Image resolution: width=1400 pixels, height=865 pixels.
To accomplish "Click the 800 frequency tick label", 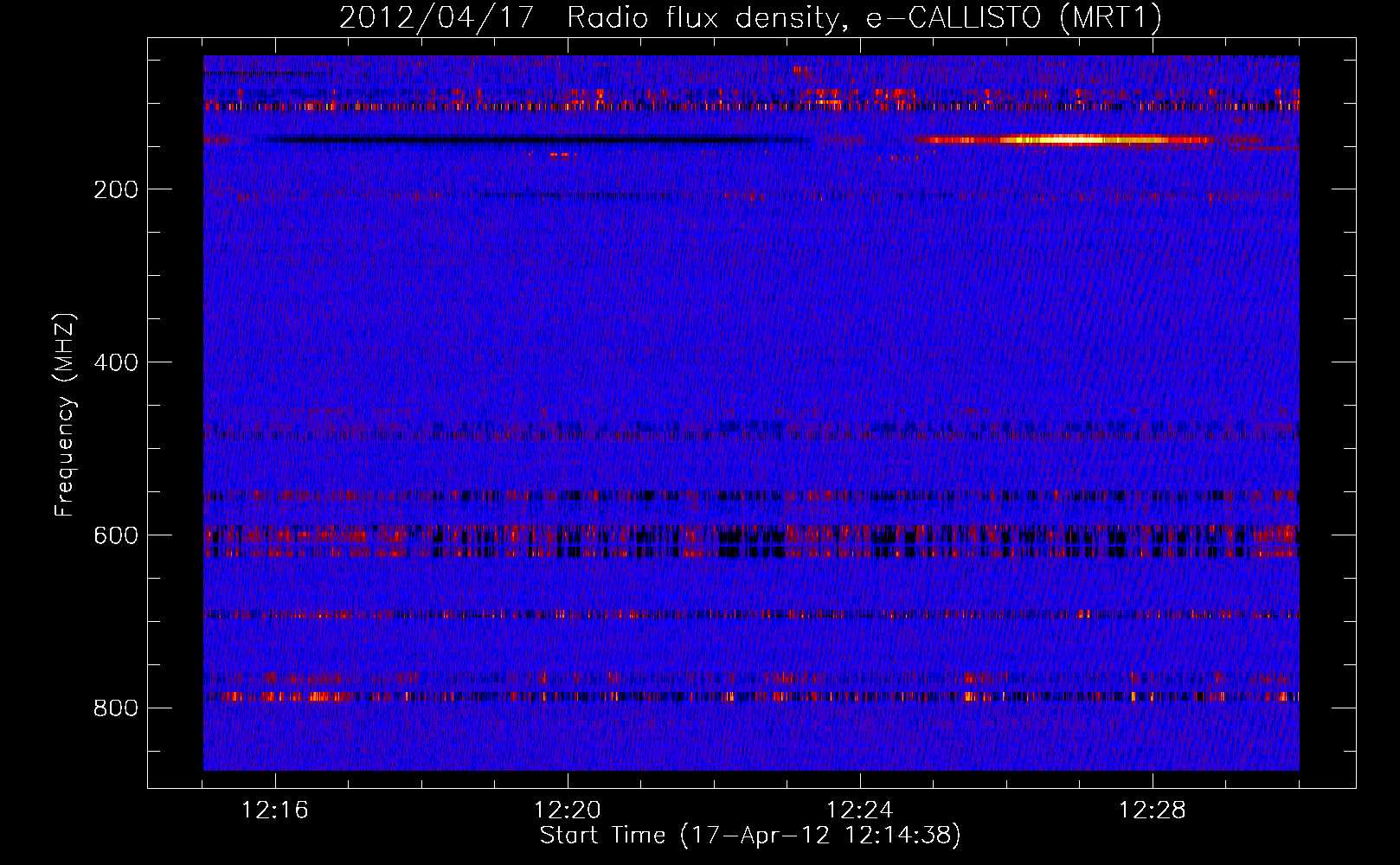I will pyautogui.click(x=116, y=708).
